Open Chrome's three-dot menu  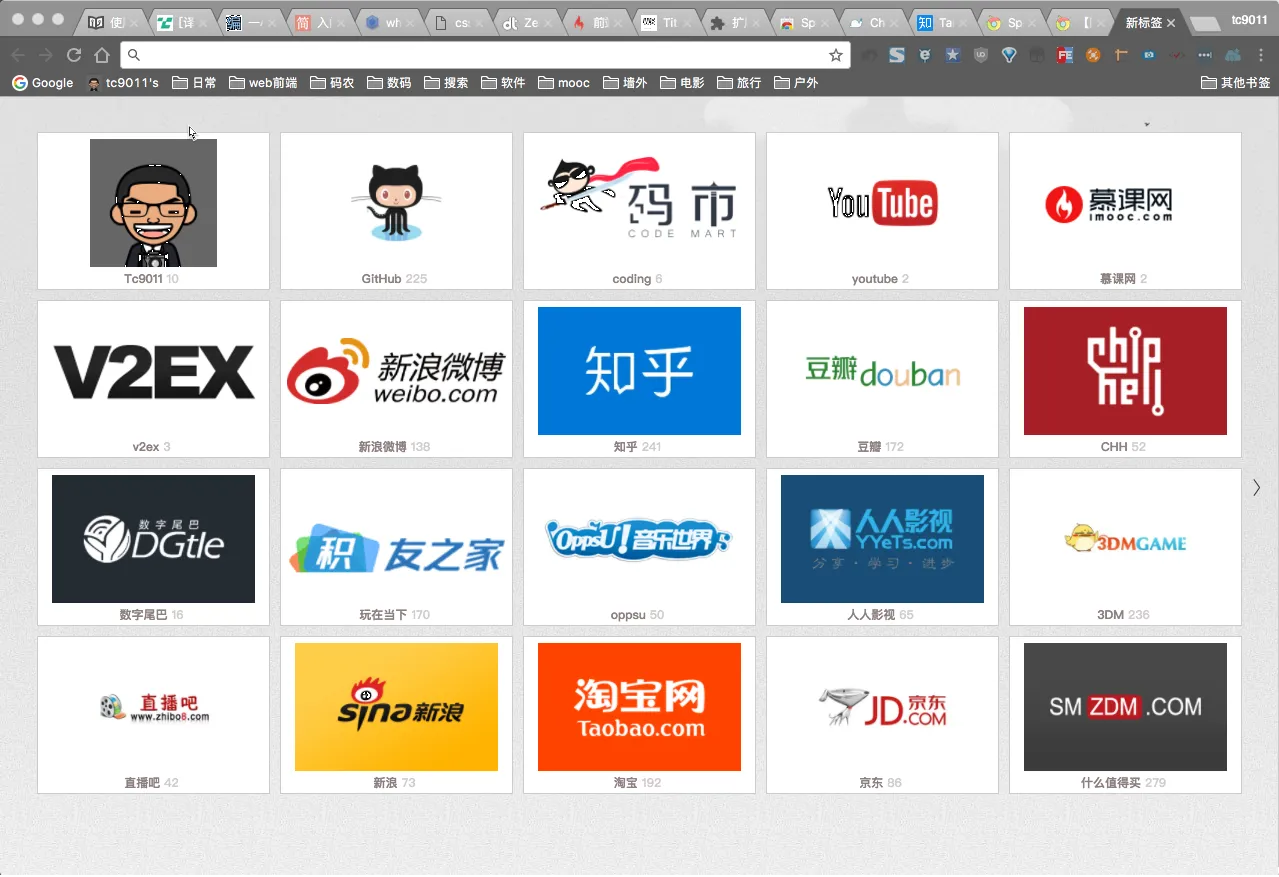pyautogui.click(x=1260, y=55)
